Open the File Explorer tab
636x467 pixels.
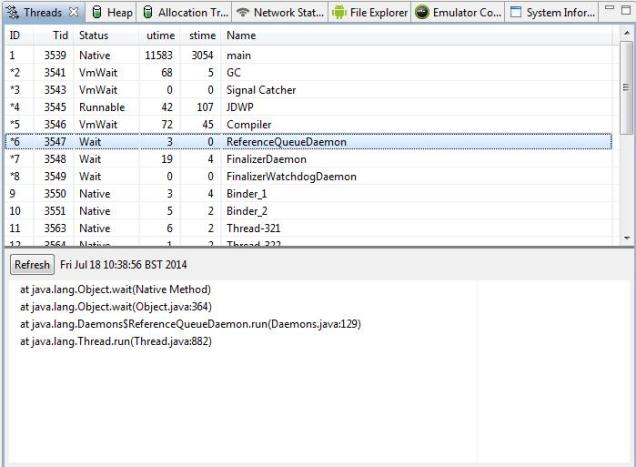pyautogui.click(x=370, y=12)
